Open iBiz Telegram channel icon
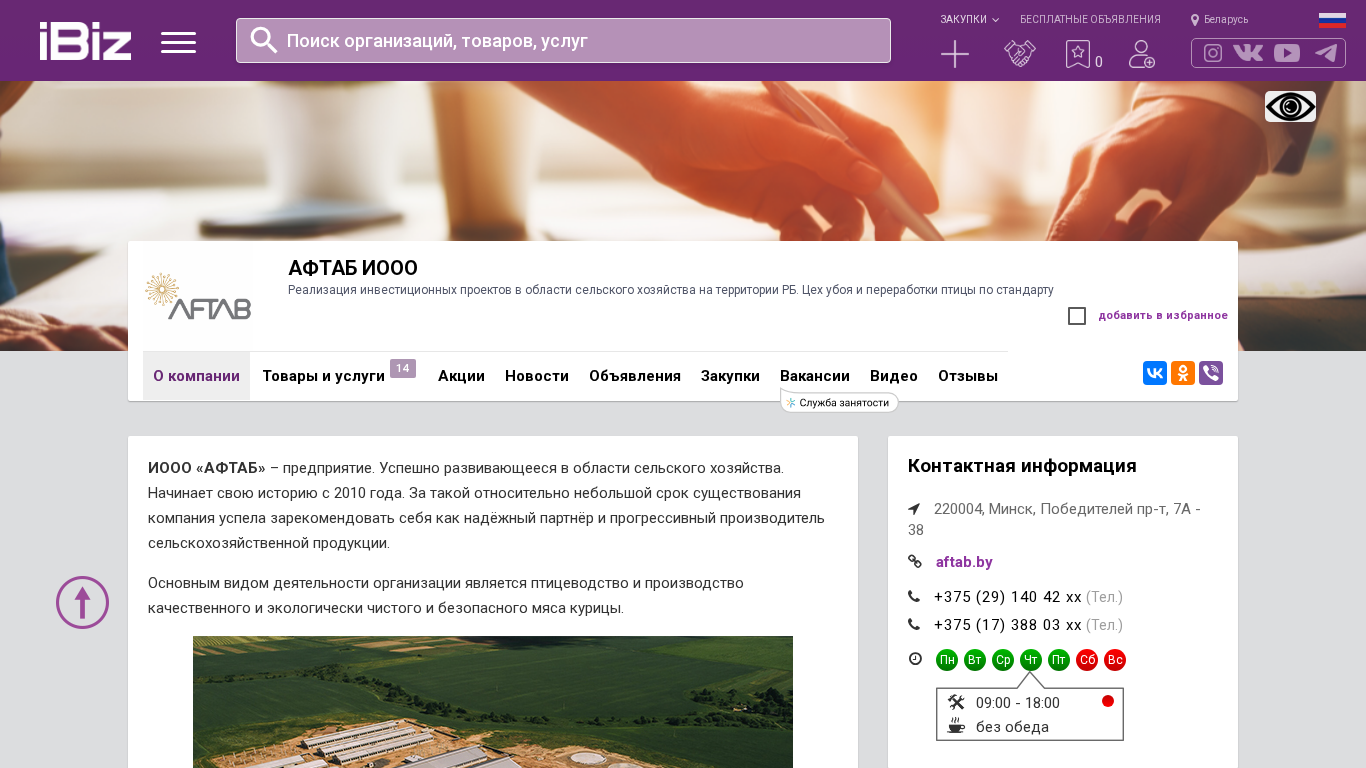 [1326, 53]
